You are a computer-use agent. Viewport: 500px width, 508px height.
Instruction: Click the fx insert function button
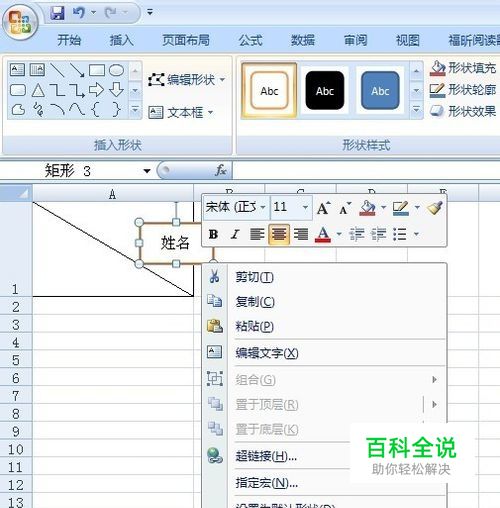click(x=221, y=170)
